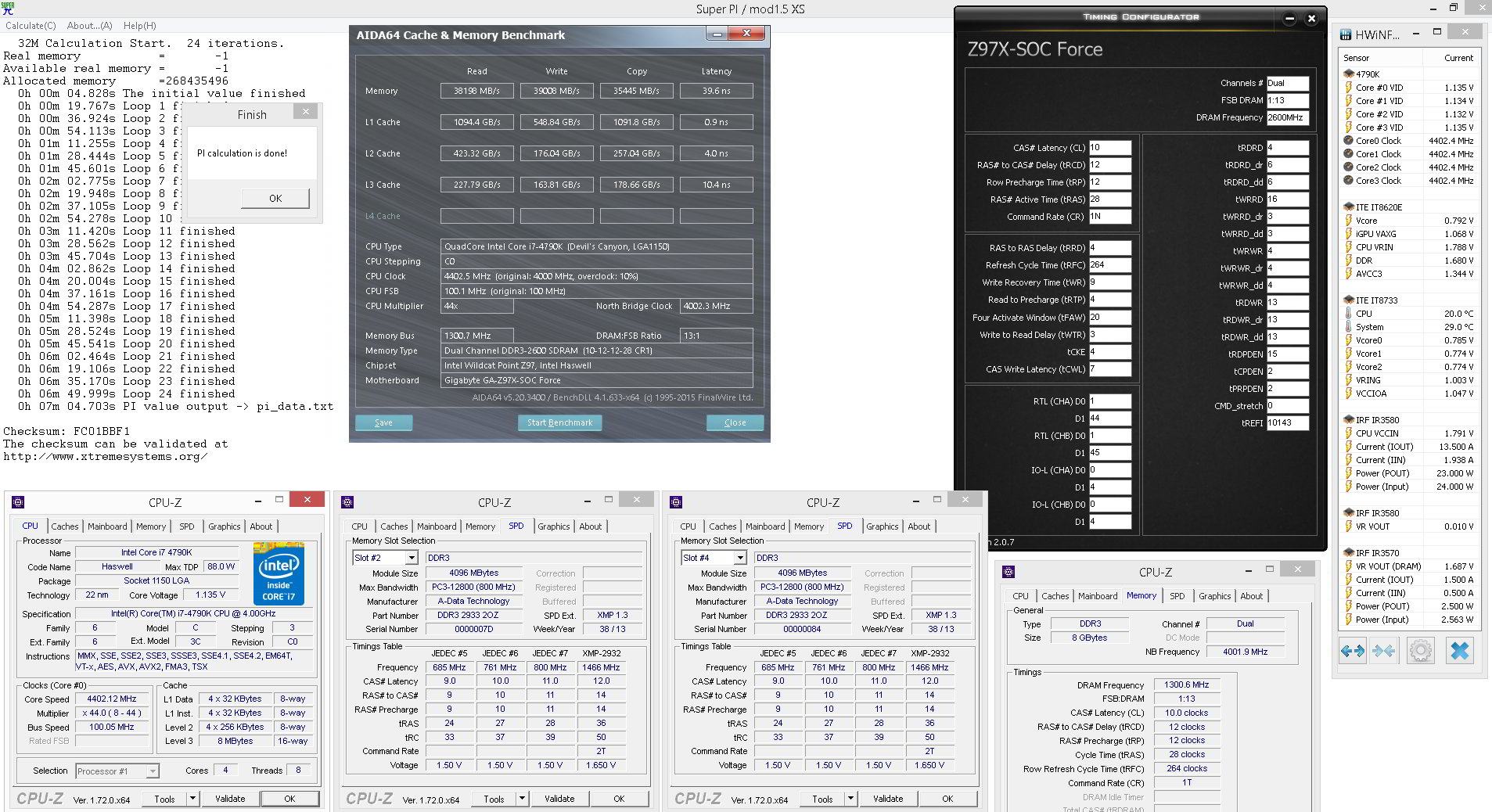Click Validate in the Processor CPU-Z window
This screenshot has width=1492, height=812.
point(230,799)
